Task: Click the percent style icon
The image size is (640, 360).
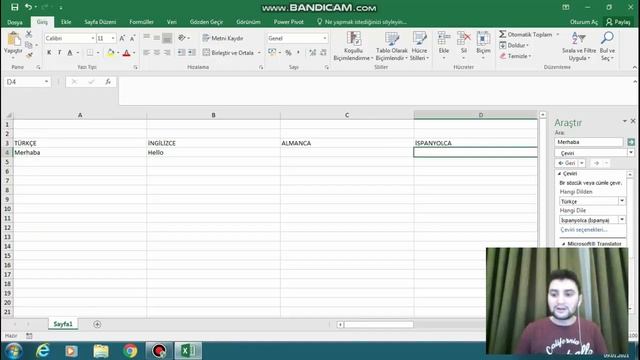Action: 288,53
